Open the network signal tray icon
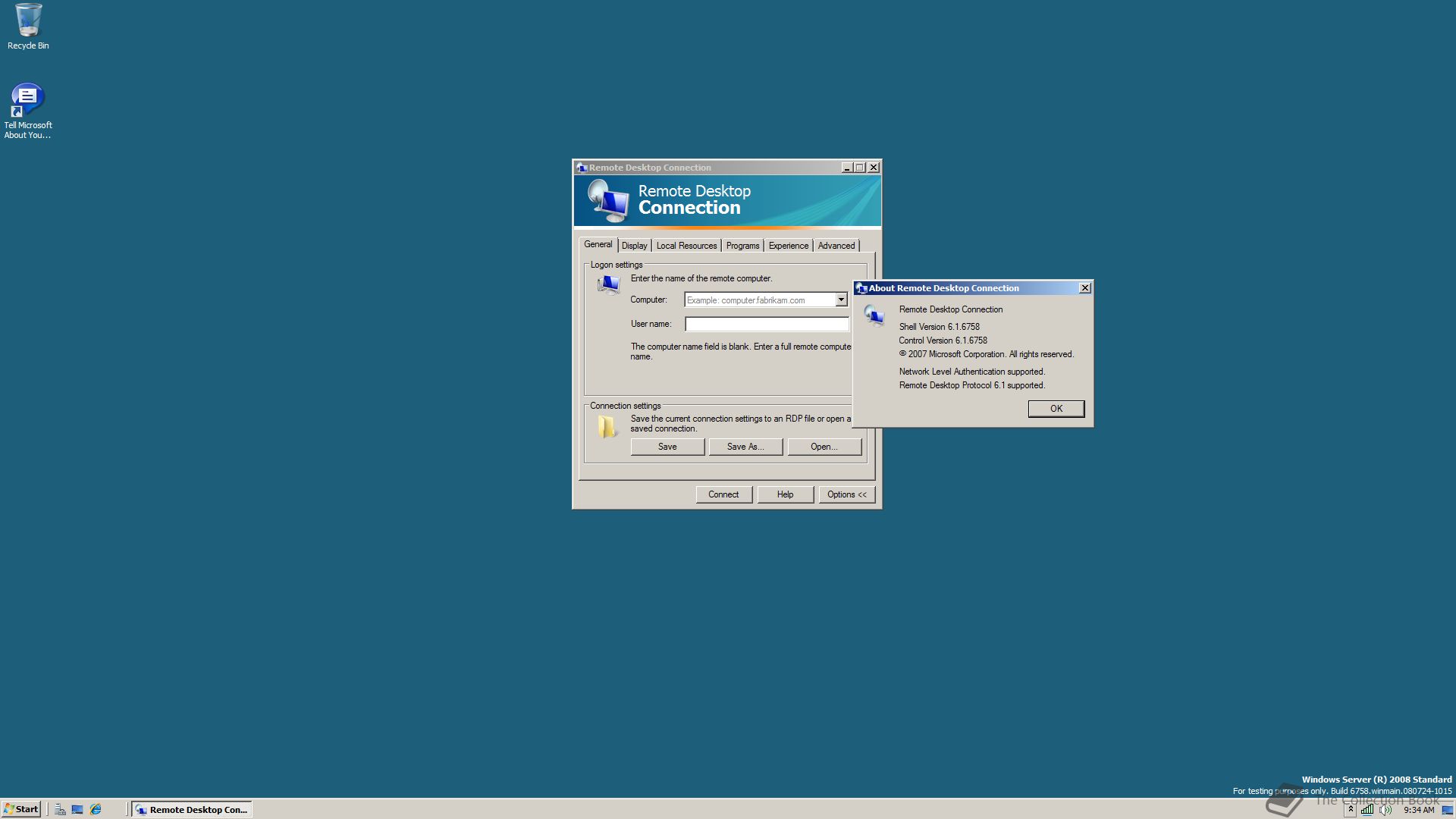This screenshot has height=819, width=1456. (x=1367, y=809)
